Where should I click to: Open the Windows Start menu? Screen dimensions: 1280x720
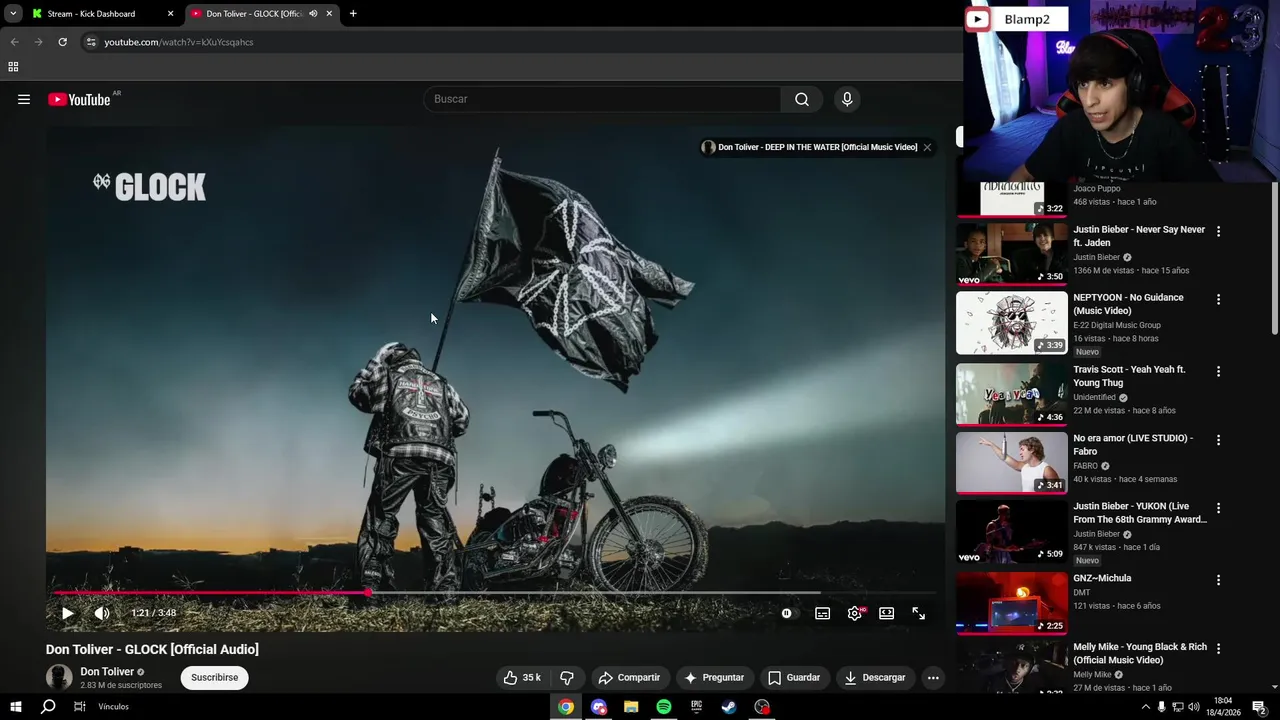pyautogui.click(x=16, y=707)
